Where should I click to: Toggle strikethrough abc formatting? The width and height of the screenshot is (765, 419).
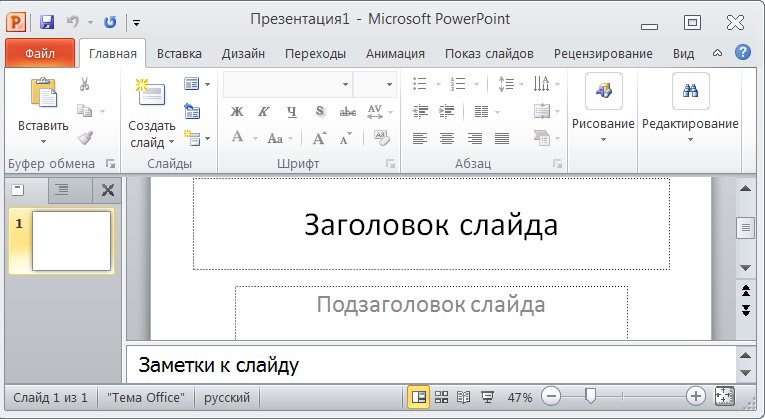(347, 112)
